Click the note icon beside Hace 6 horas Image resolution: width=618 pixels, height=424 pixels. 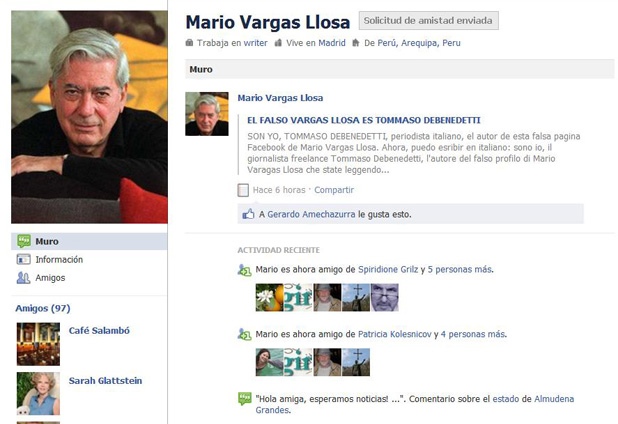point(243,190)
